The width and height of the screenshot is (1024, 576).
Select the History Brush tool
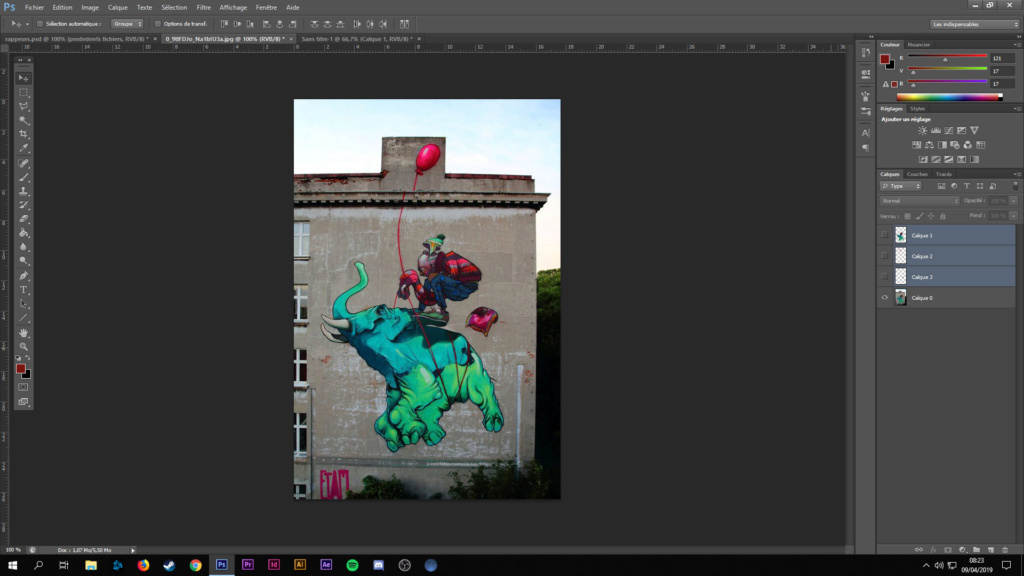coord(24,205)
